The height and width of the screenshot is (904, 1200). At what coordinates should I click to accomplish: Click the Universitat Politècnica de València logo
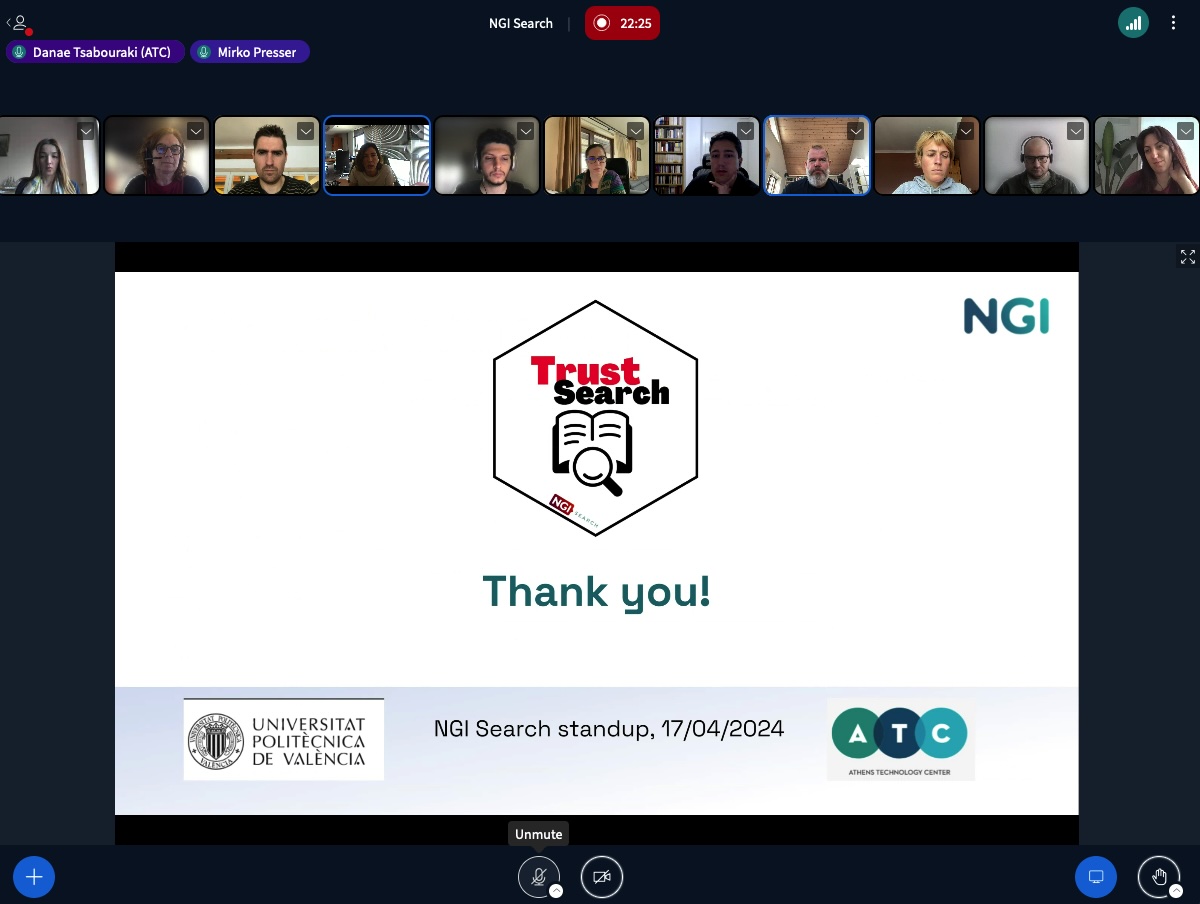[284, 740]
